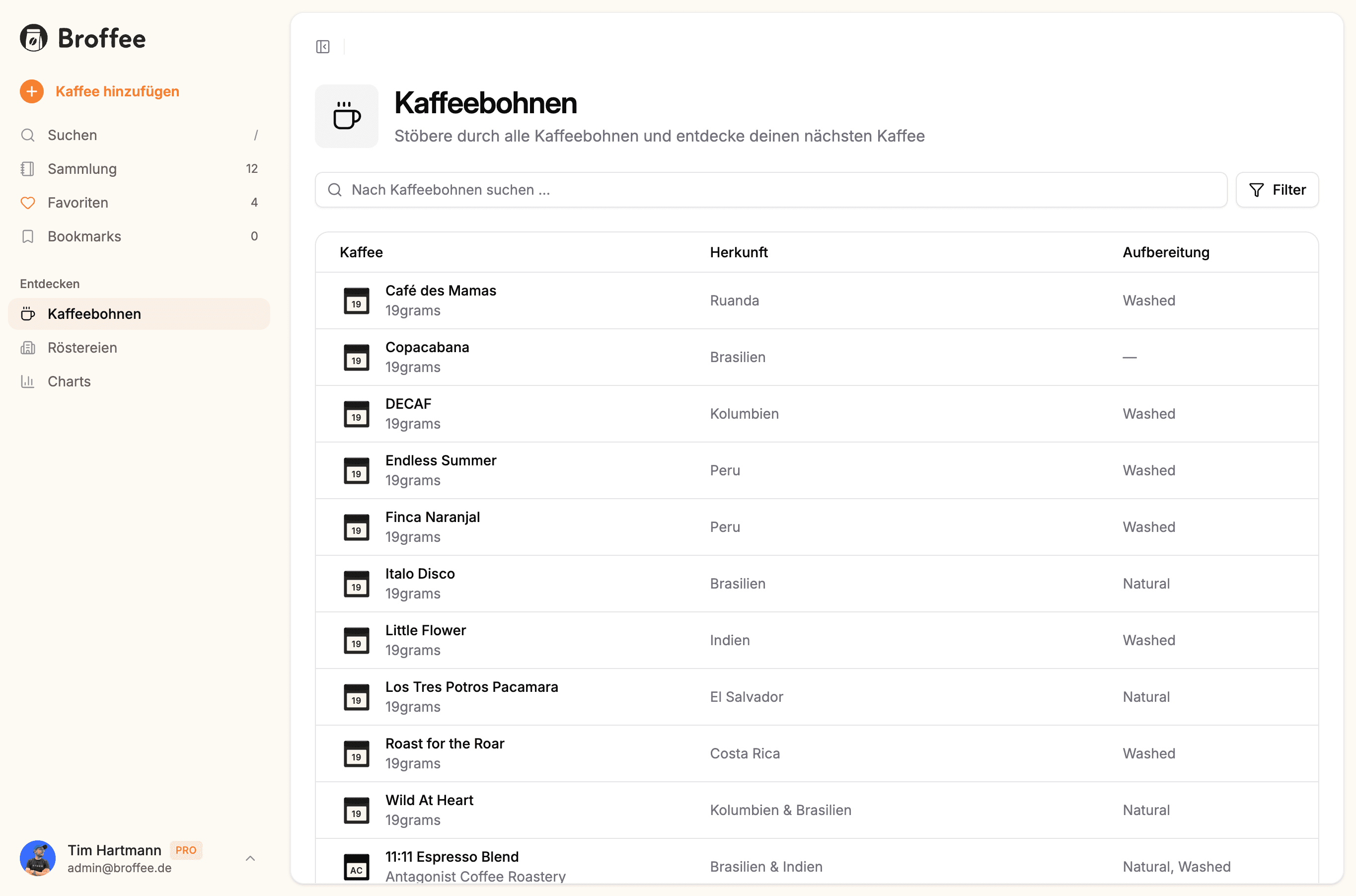Screen dimensions: 1356x896
Task: Click the 19grams logo beside Endless Summer
Action: pyautogui.click(x=357, y=470)
